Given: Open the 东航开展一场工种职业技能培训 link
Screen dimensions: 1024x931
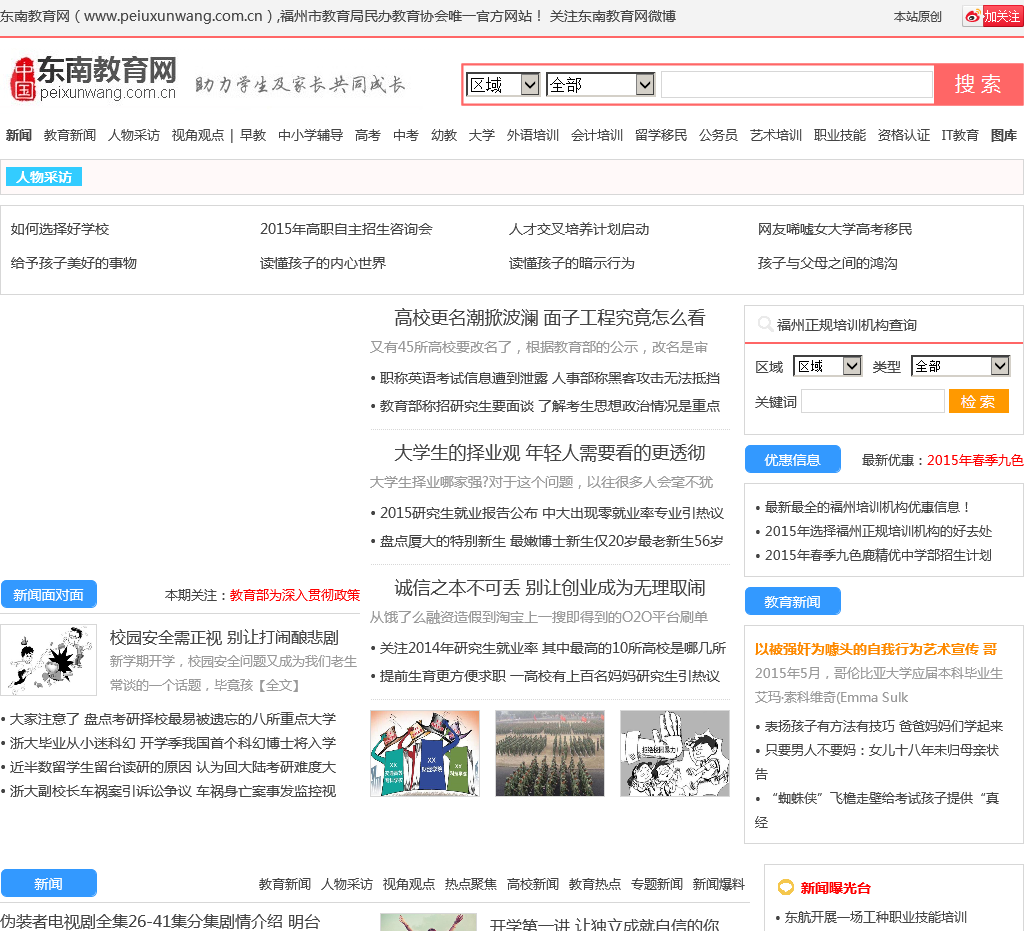Looking at the screenshot, I should 876,917.
